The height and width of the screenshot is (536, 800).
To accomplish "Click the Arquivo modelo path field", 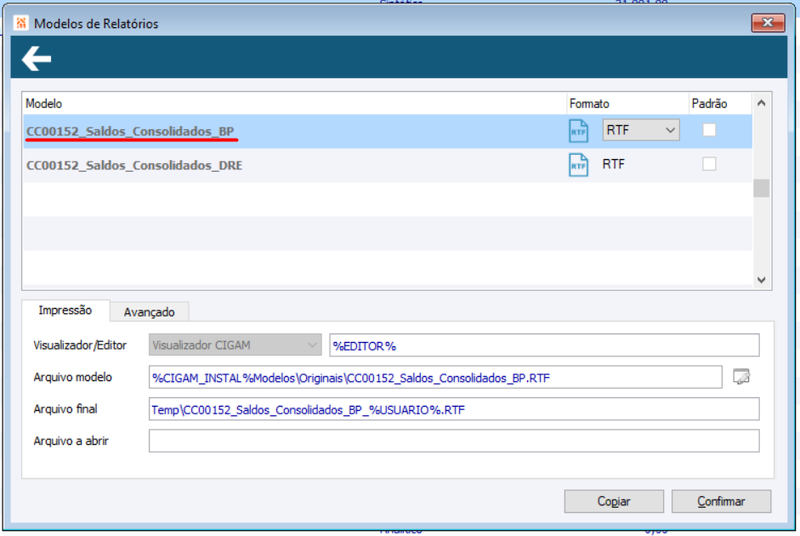I will point(435,377).
